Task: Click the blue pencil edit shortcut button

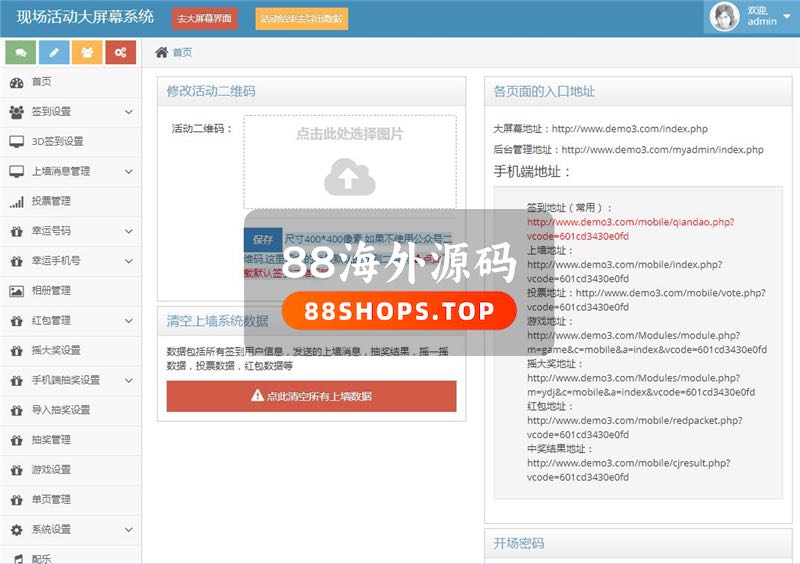Action: tap(53, 52)
